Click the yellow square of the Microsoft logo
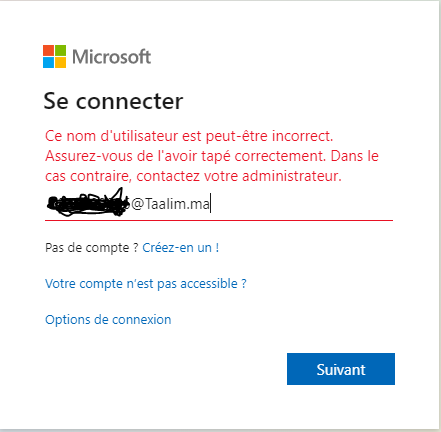 [60, 62]
